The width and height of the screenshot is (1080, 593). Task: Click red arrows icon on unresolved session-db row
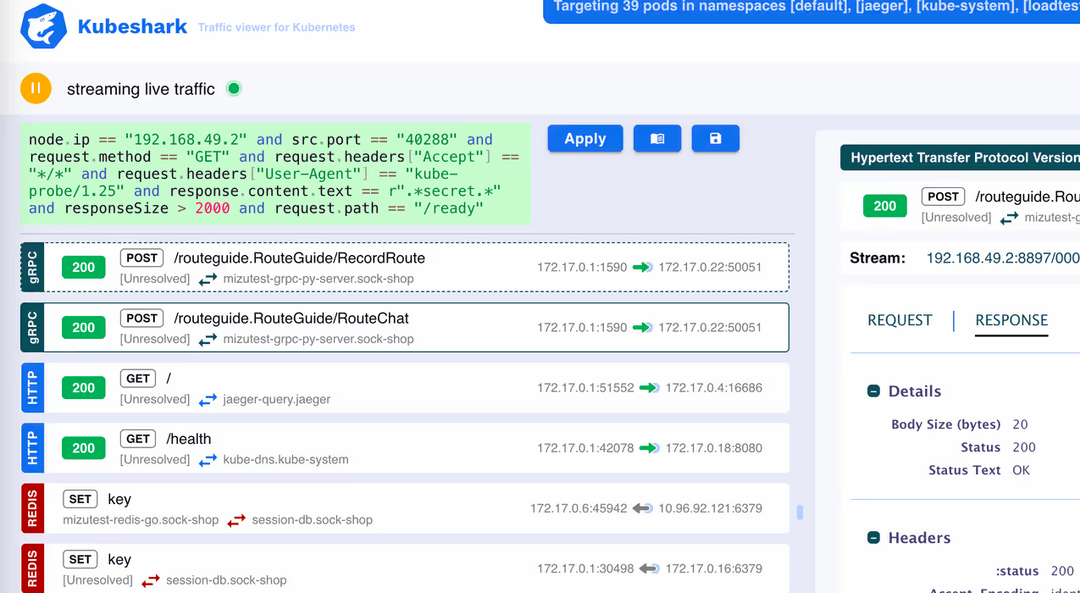(150, 581)
